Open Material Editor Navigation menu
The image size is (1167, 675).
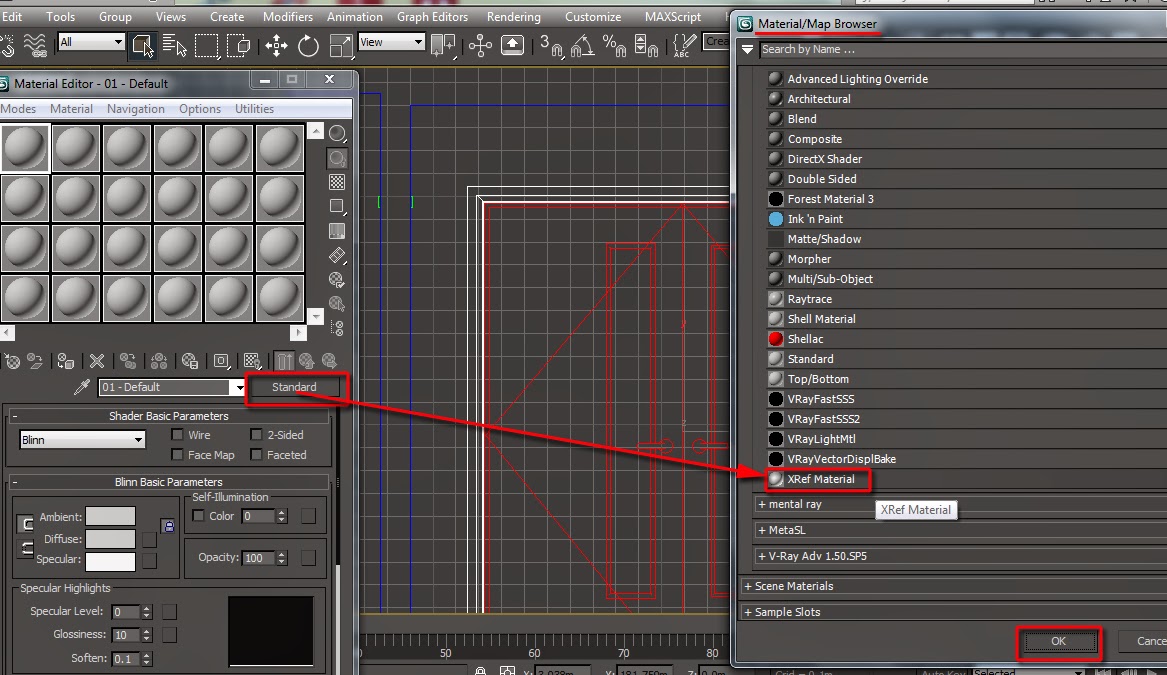click(135, 109)
